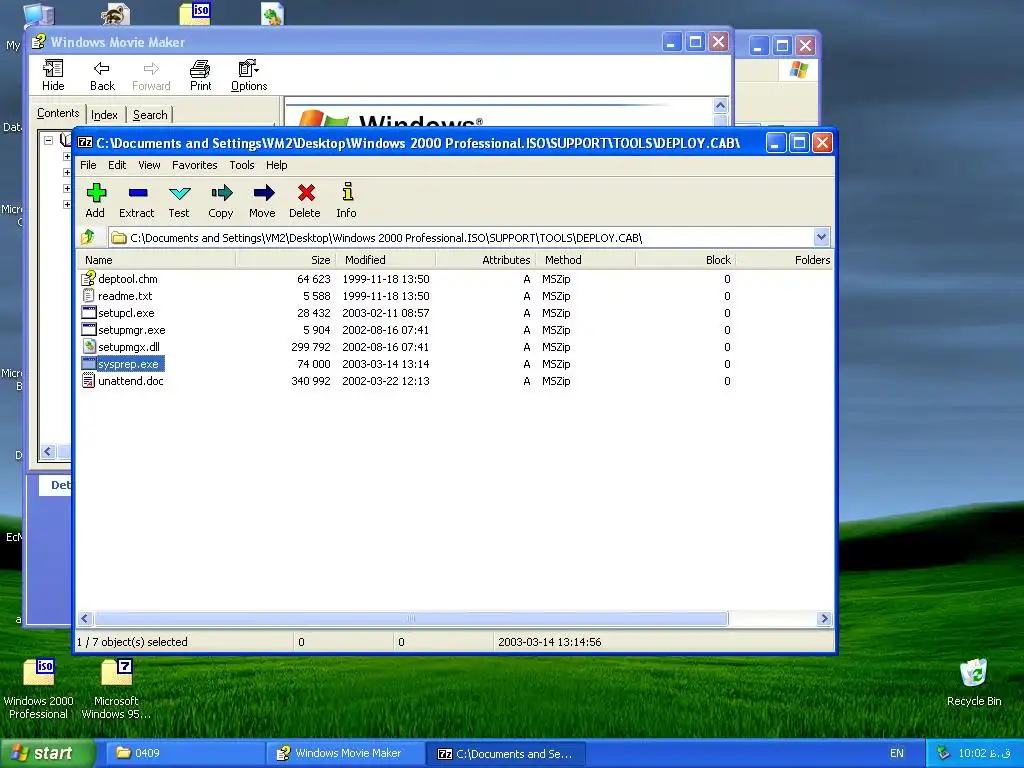This screenshot has width=1024, height=768.
Task: Collapse the top tree node in Contents pane
Action: 48,140
